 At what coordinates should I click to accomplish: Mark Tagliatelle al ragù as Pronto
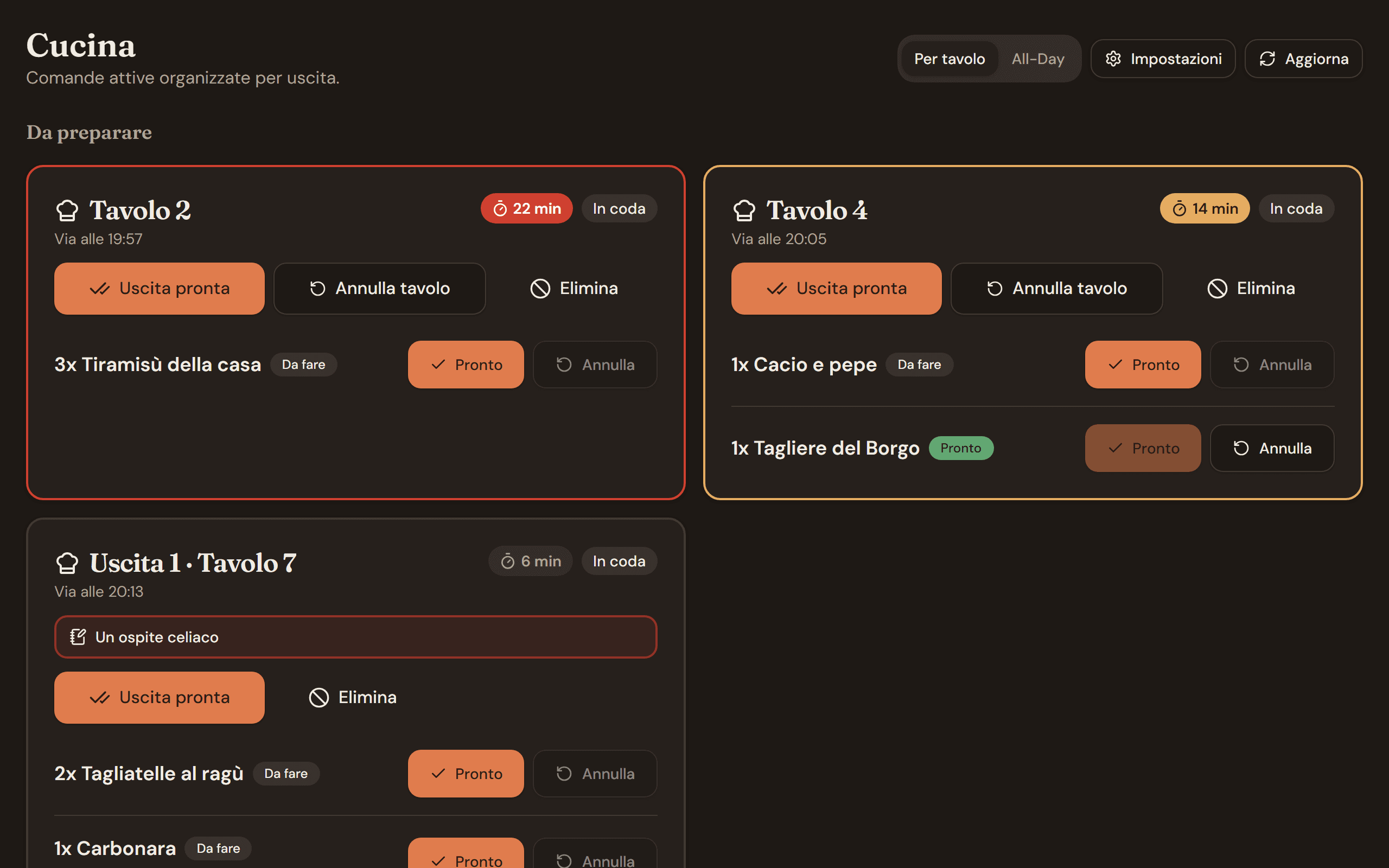(x=466, y=773)
